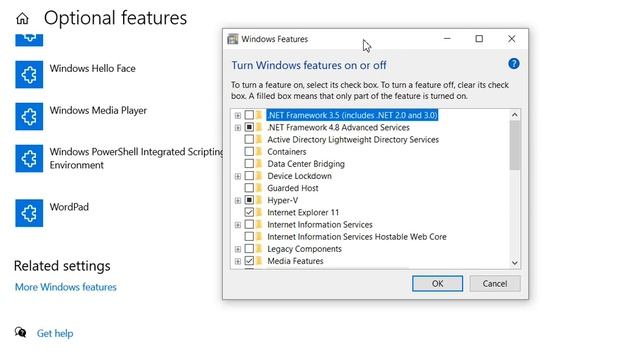The height and width of the screenshot is (360, 640).
Task: Expand the Device Lockdown node
Action: [x=238, y=176]
